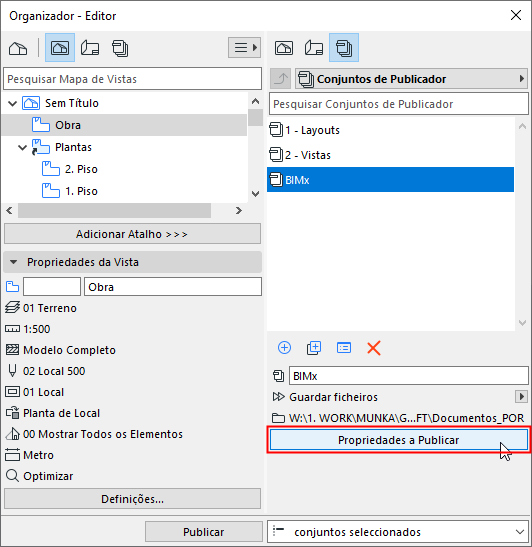Click the Pesquisar Conjuntos de Publicador search field
The image size is (532, 547).
(x=399, y=104)
